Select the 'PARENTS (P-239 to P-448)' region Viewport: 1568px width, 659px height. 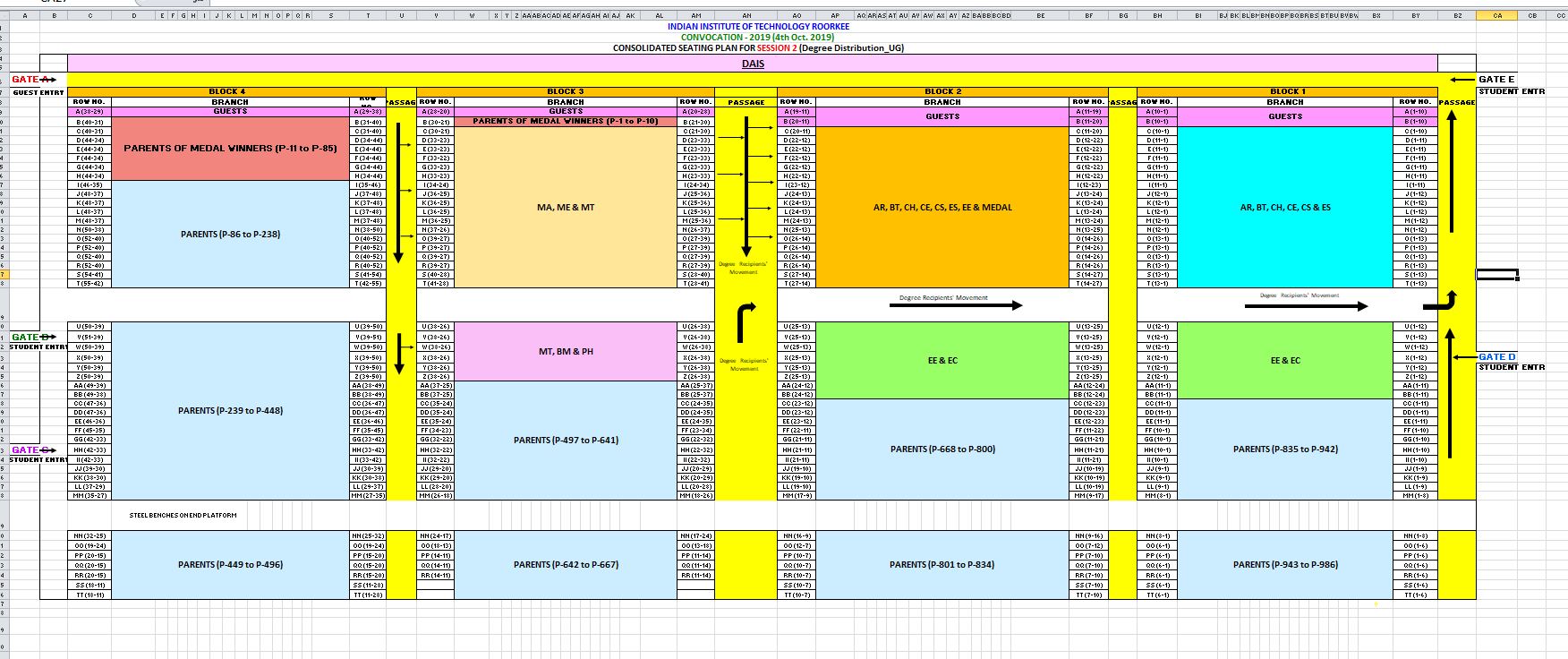click(x=230, y=410)
